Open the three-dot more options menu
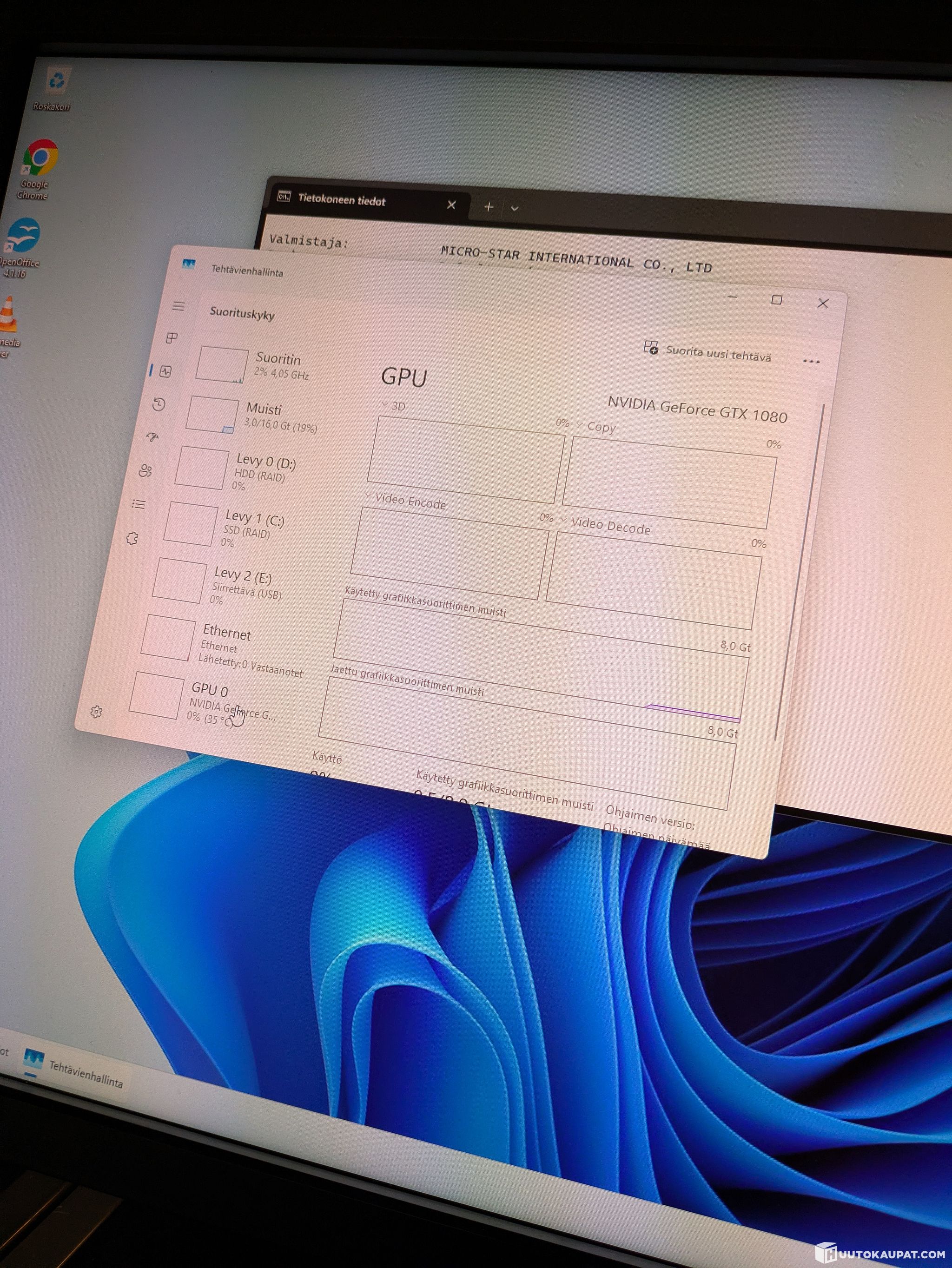The height and width of the screenshot is (1268, 952). (811, 361)
